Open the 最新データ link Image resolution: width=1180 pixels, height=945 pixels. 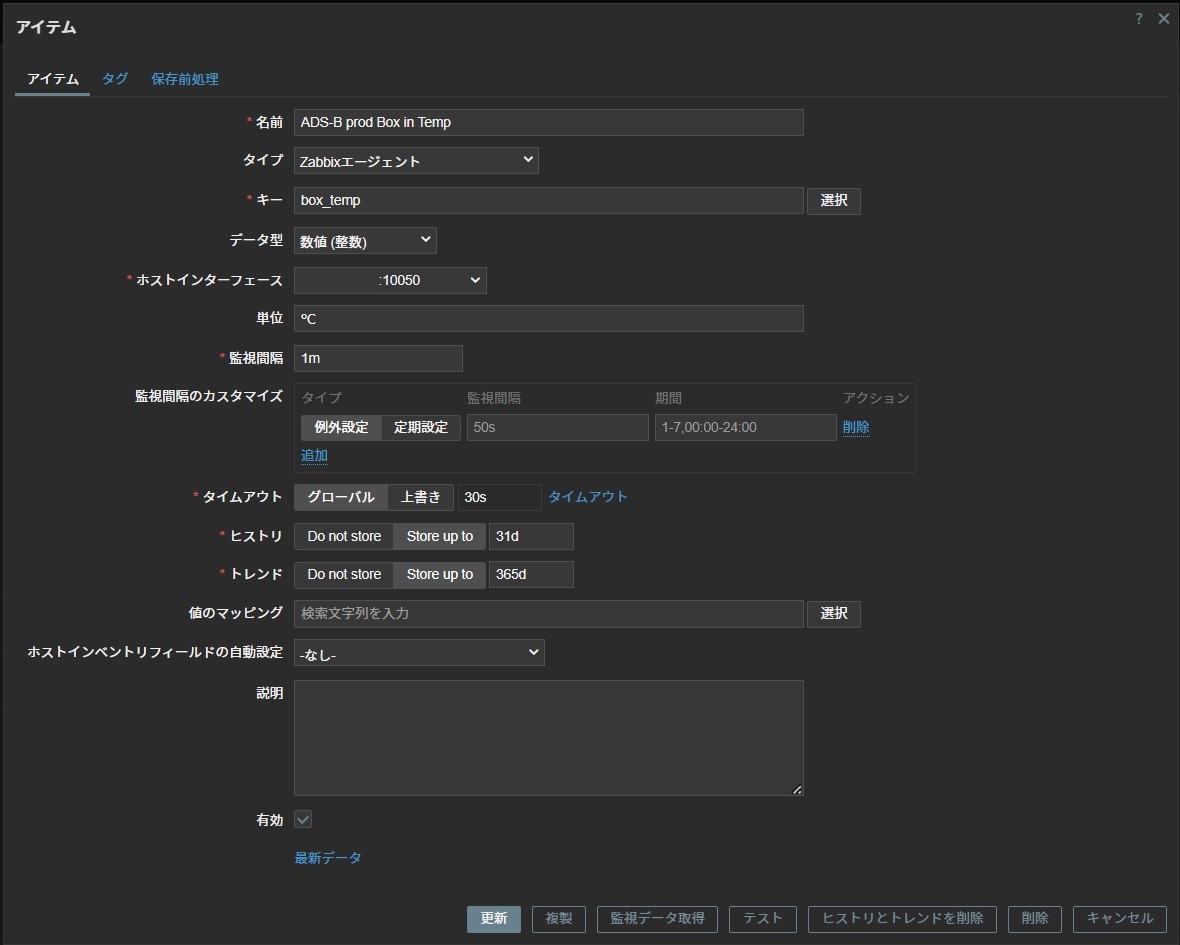[x=328, y=858]
